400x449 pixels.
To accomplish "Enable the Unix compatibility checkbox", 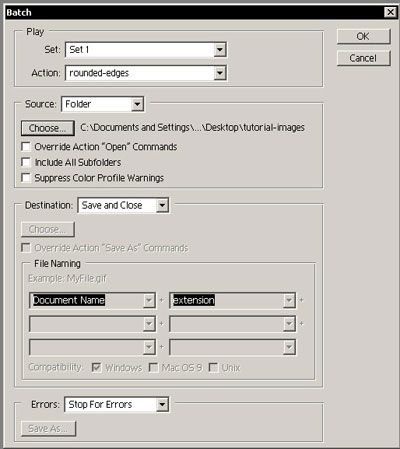I will click(x=213, y=367).
